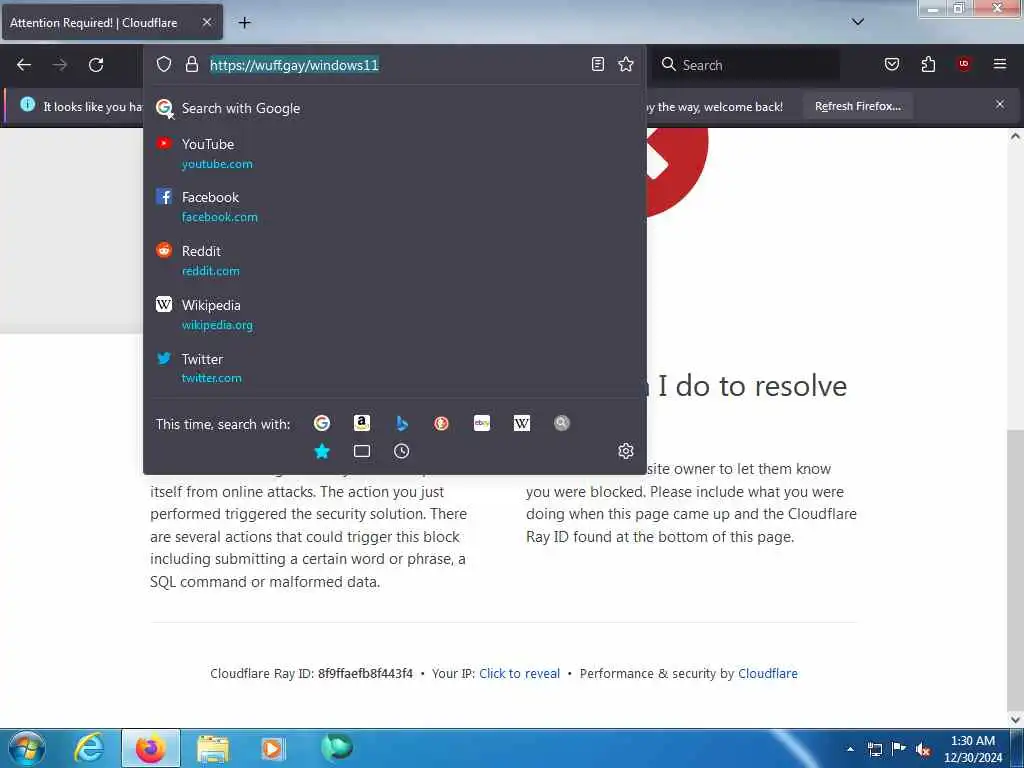Open the tracking protection shield icon
This screenshot has width=1024, height=768.
click(164, 64)
